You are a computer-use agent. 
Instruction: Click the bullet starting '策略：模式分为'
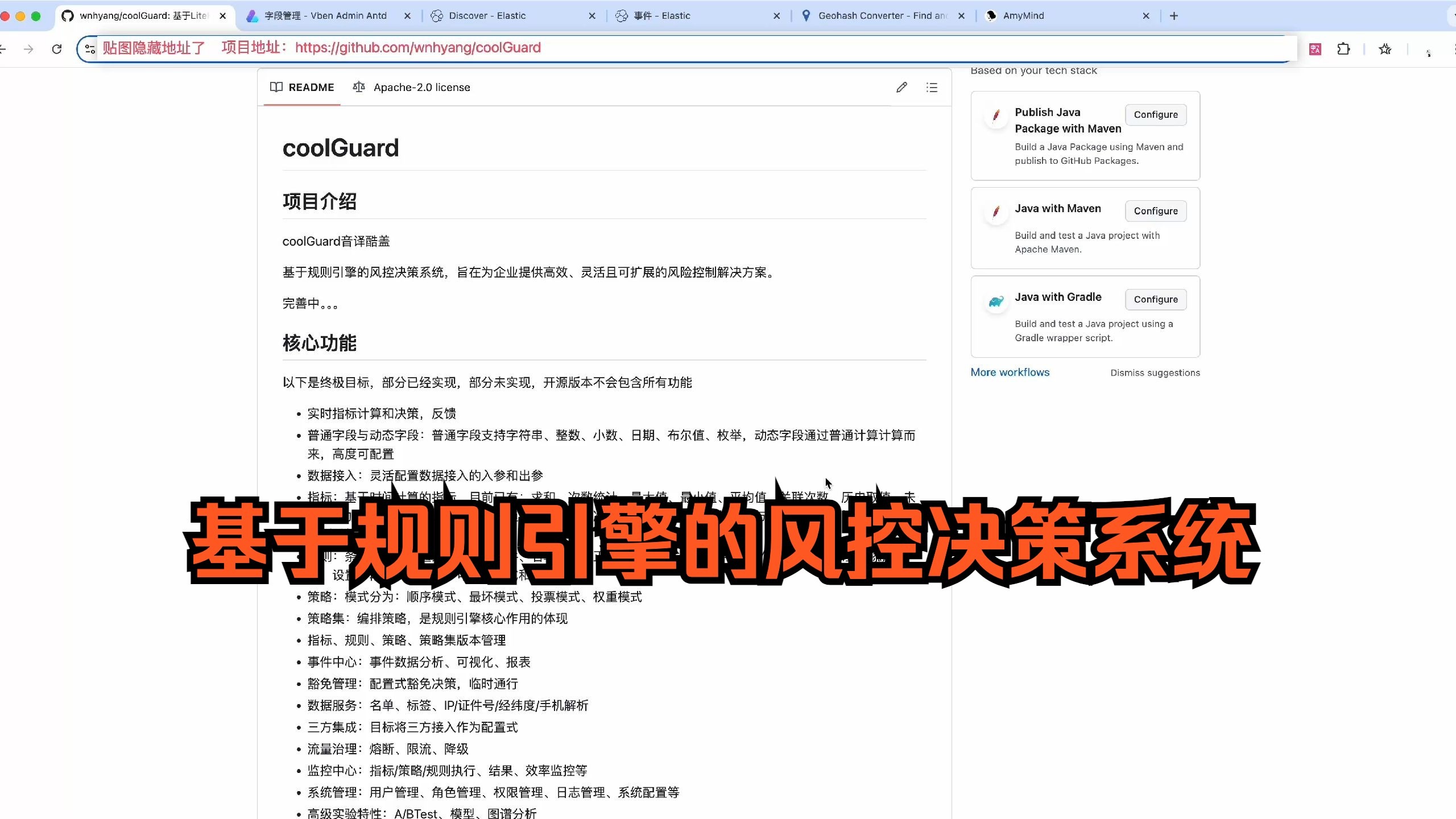[475, 597]
